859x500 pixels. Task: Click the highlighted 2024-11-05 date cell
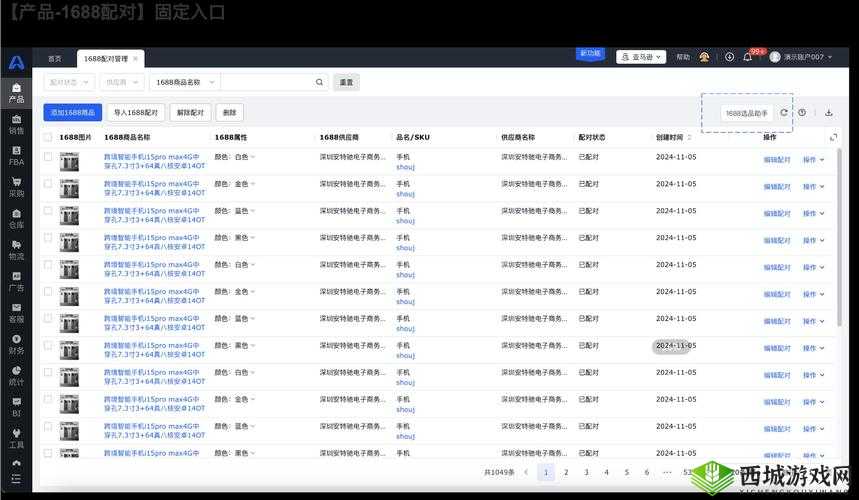(676, 346)
